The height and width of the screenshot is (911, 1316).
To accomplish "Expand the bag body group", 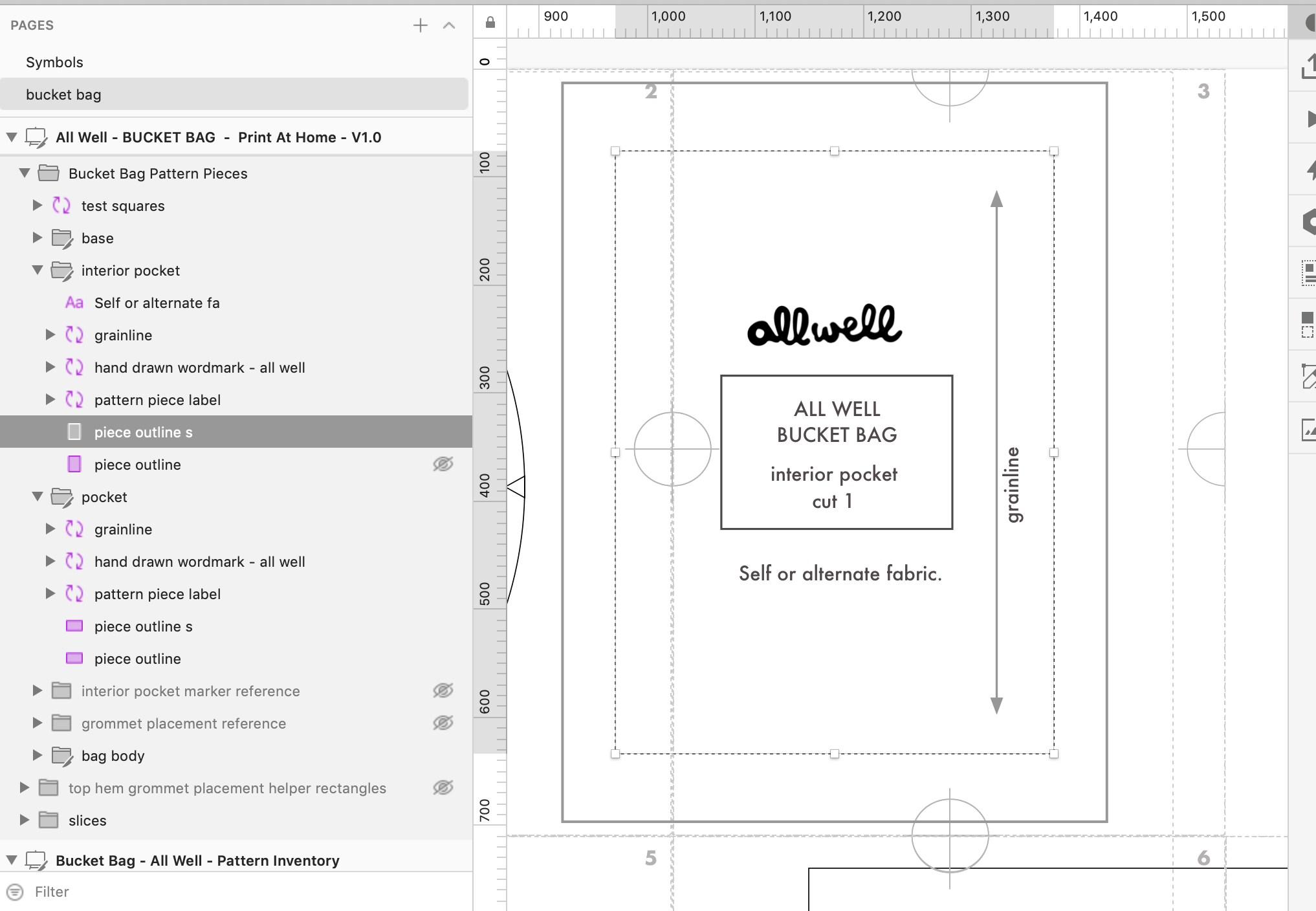I will point(38,756).
